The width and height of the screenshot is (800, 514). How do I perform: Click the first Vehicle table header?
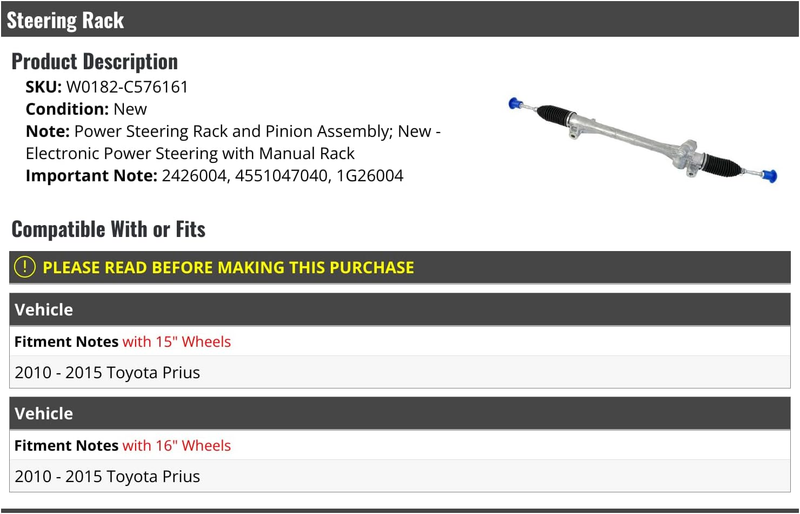(x=399, y=309)
